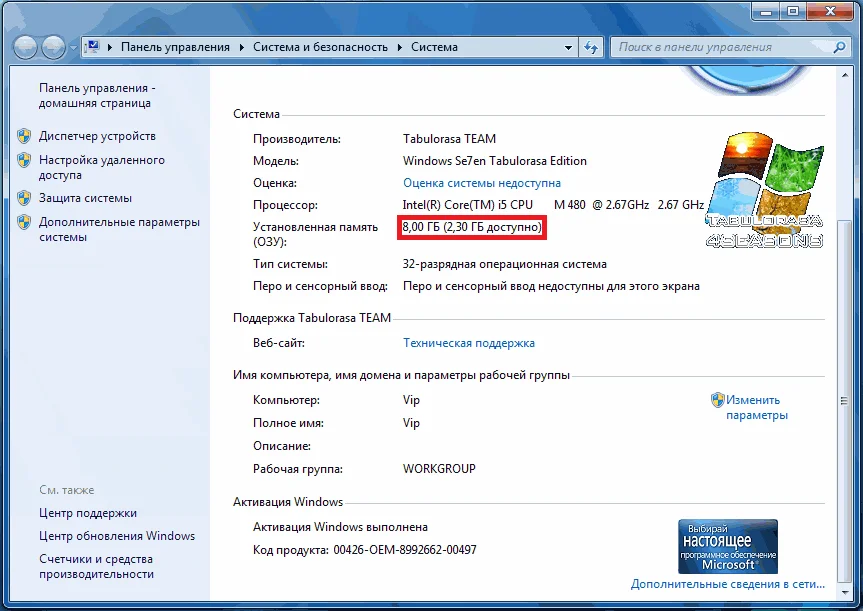Image resolution: width=863 pixels, height=611 pixels.
Task: Click the scrollbar up arrow
Action: pyautogui.click(x=844, y=75)
